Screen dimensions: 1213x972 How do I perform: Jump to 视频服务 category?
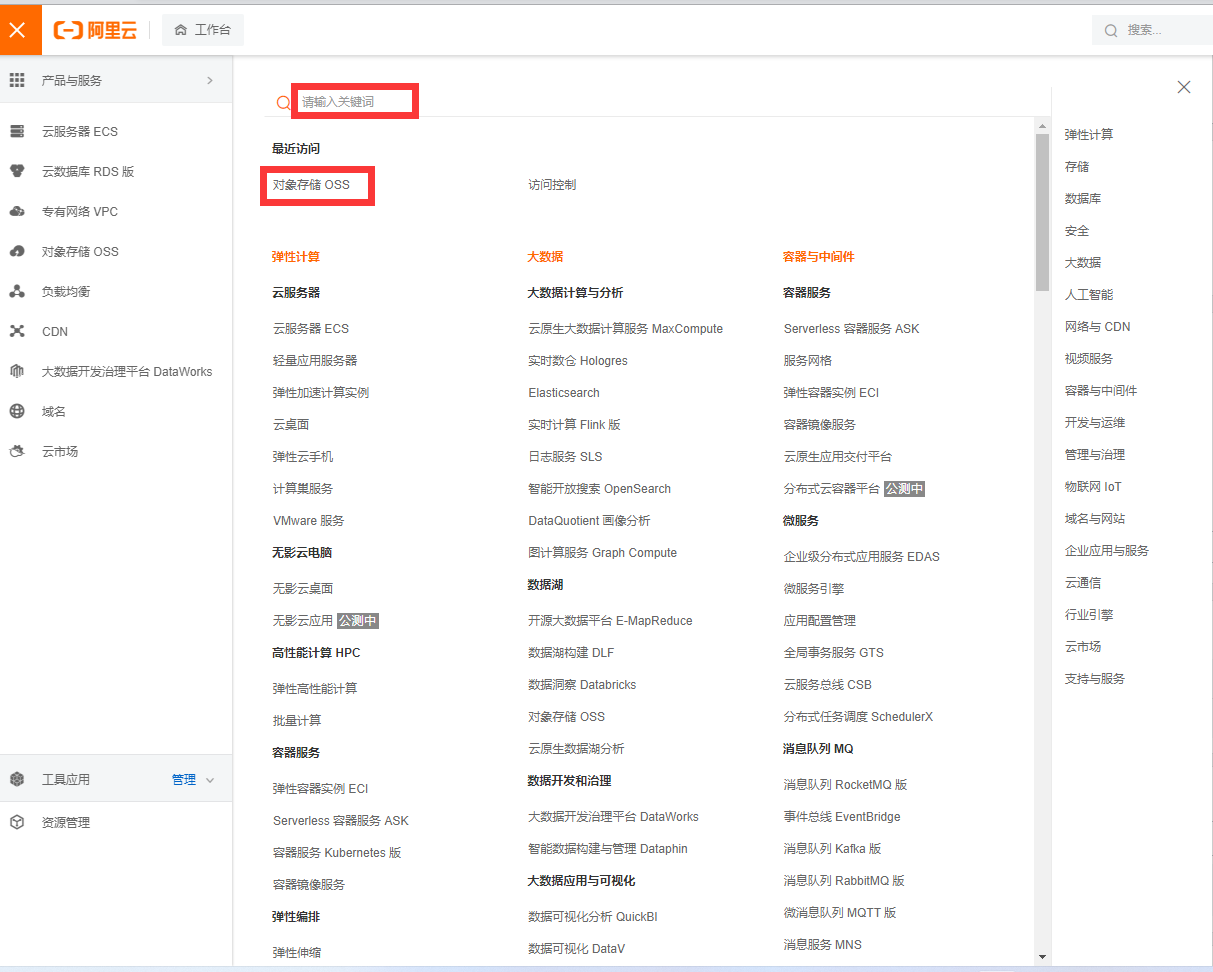(1089, 358)
